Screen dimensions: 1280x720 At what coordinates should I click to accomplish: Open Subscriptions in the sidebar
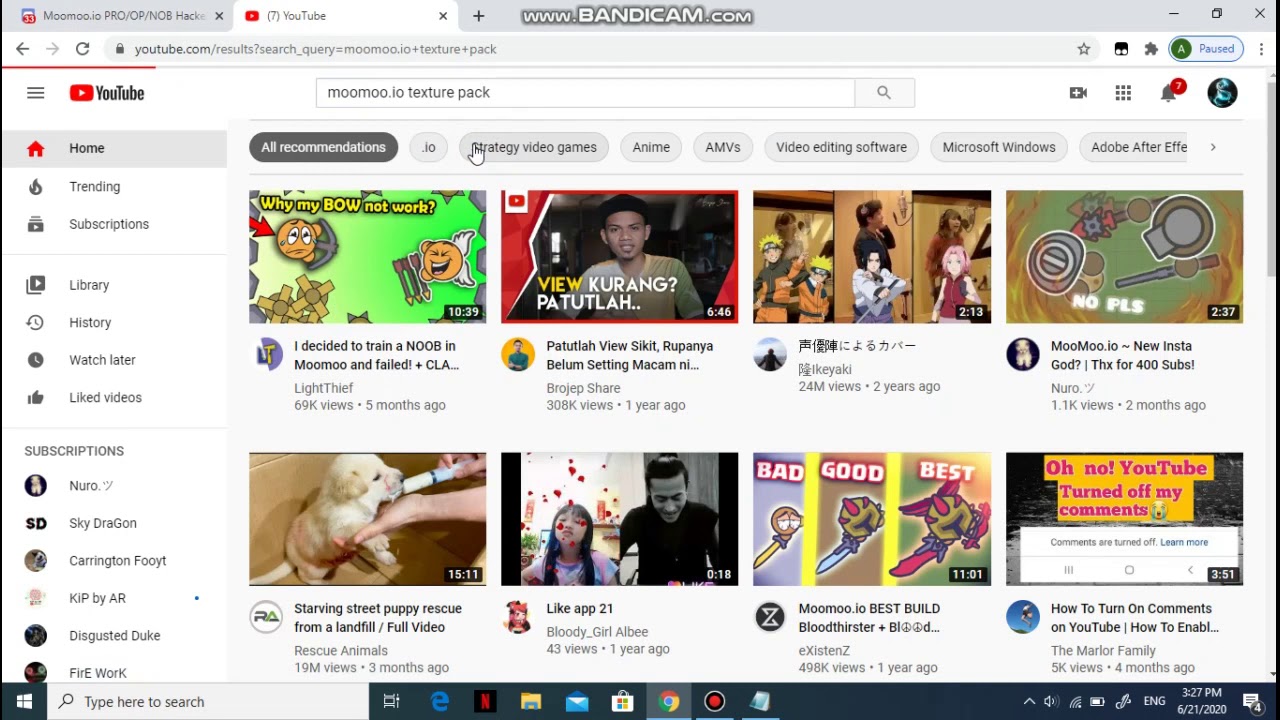point(114,224)
